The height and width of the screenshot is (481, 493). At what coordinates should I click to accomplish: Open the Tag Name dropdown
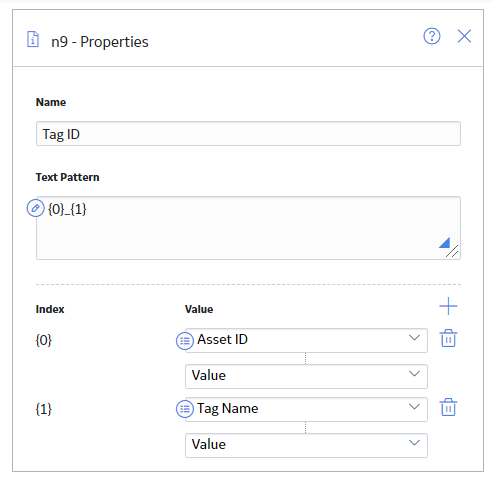pyautogui.click(x=306, y=409)
